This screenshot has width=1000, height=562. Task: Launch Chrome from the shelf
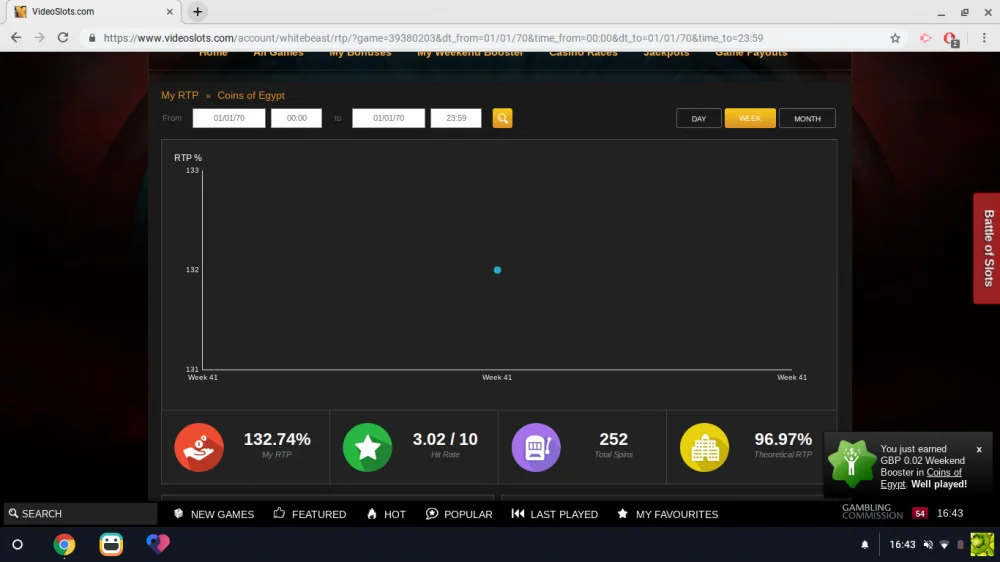click(64, 545)
